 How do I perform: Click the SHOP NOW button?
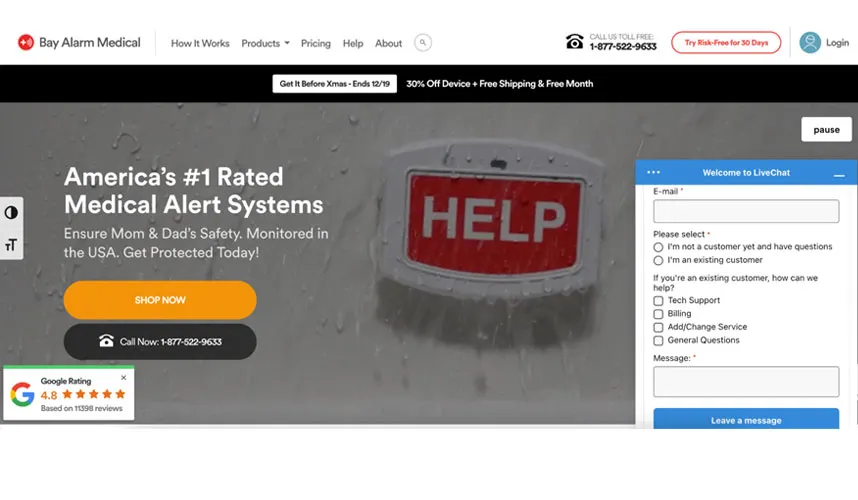(x=160, y=300)
